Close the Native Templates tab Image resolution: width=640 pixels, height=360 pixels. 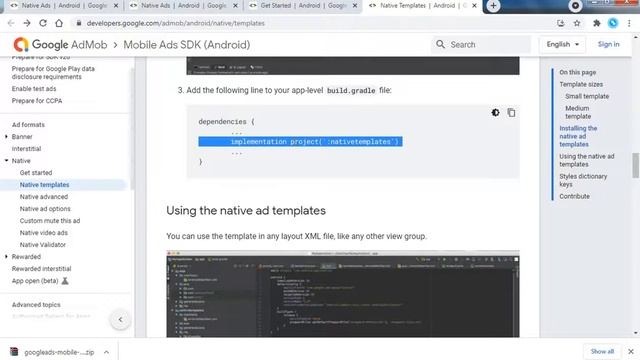click(474, 6)
